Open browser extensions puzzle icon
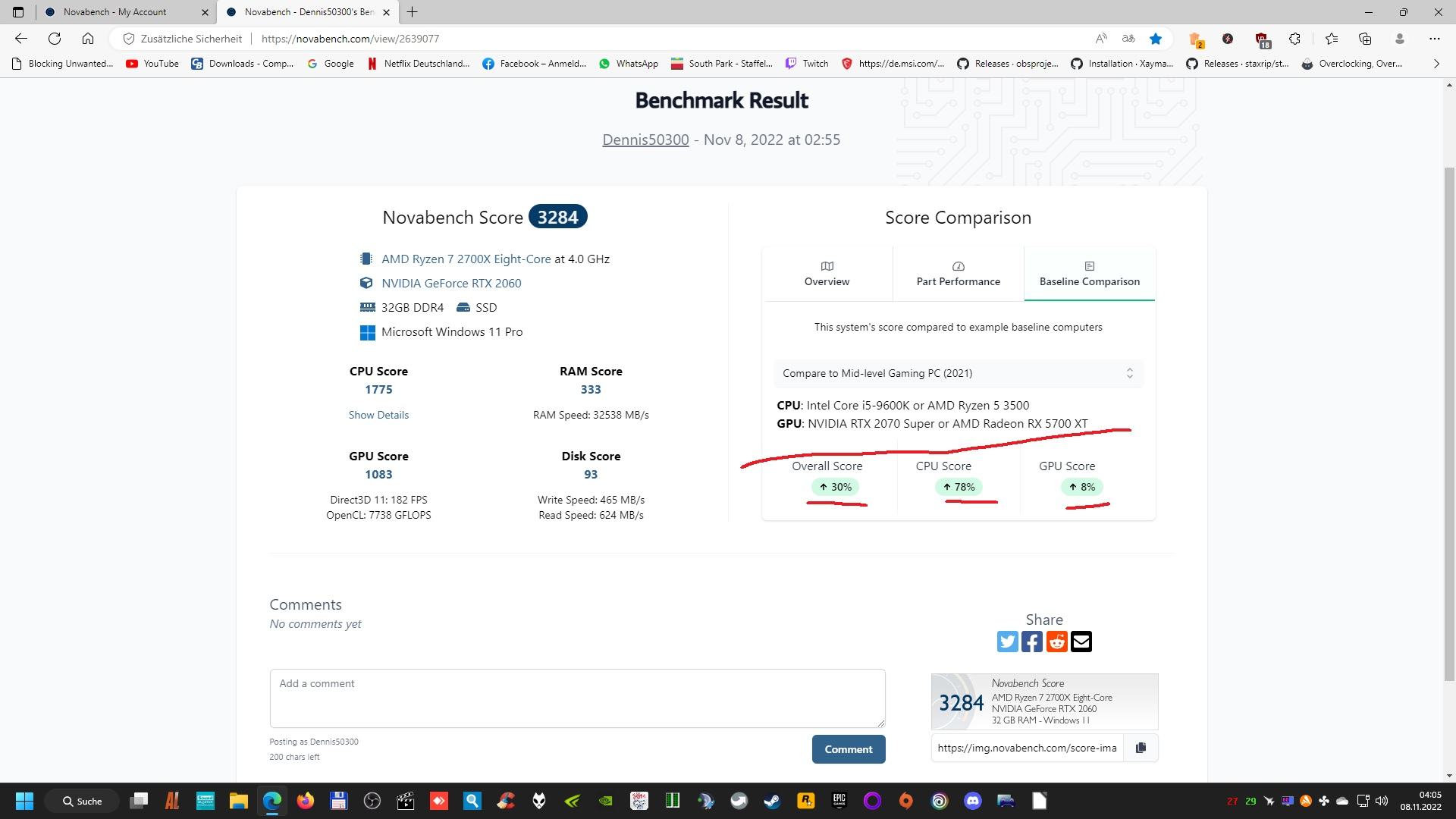The width and height of the screenshot is (1456, 819). click(x=1295, y=39)
